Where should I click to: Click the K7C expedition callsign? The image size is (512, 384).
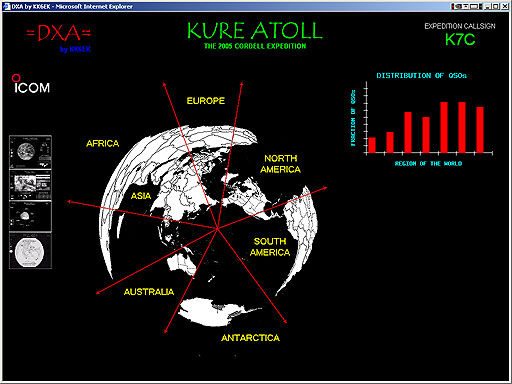tap(460, 40)
